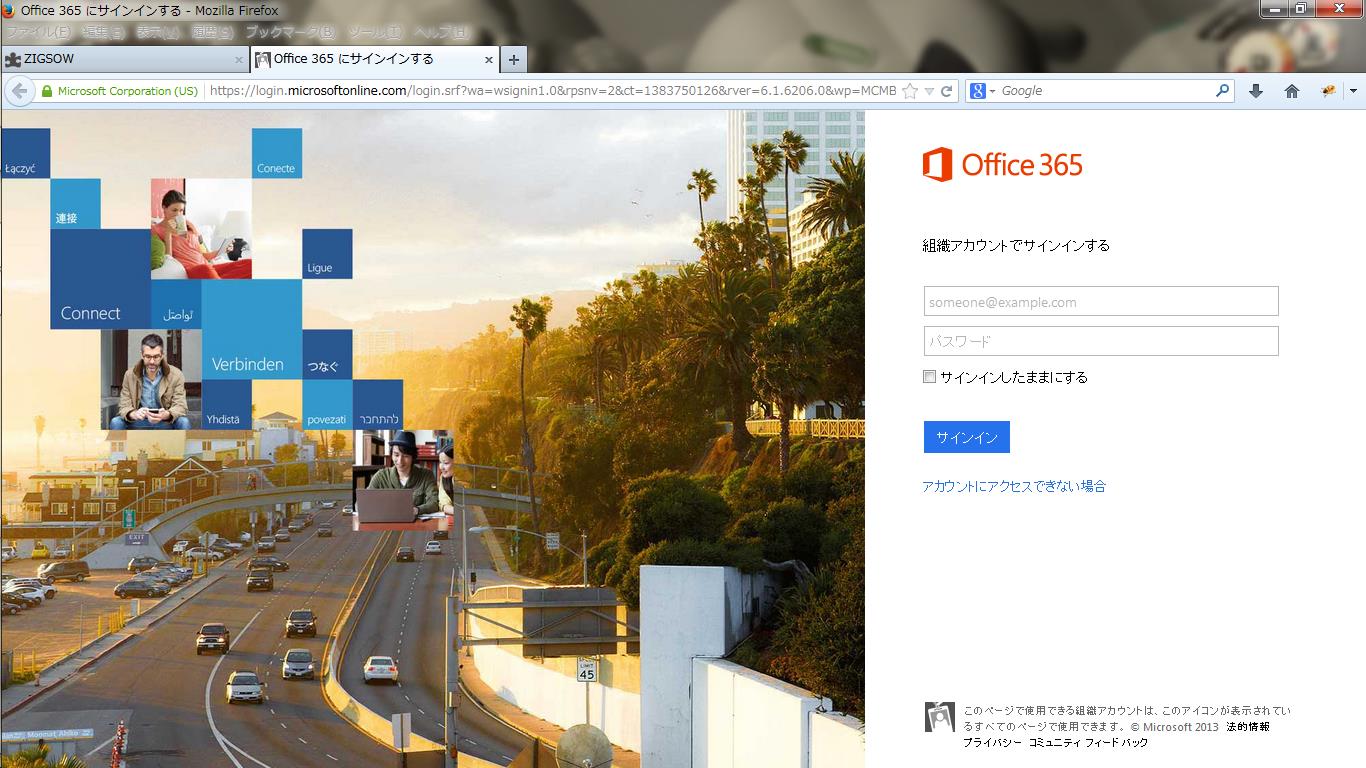Click the photo of woman drinking from cup
Image resolution: width=1366 pixels, height=768 pixels.
[x=201, y=229]
